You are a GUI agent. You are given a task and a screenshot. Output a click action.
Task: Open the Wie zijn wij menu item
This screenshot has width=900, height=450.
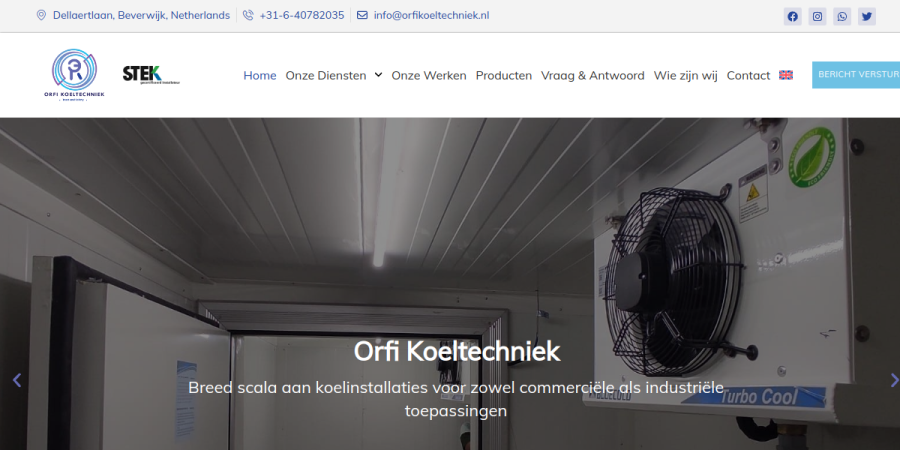pyautogui.click(x=685, y=75)
